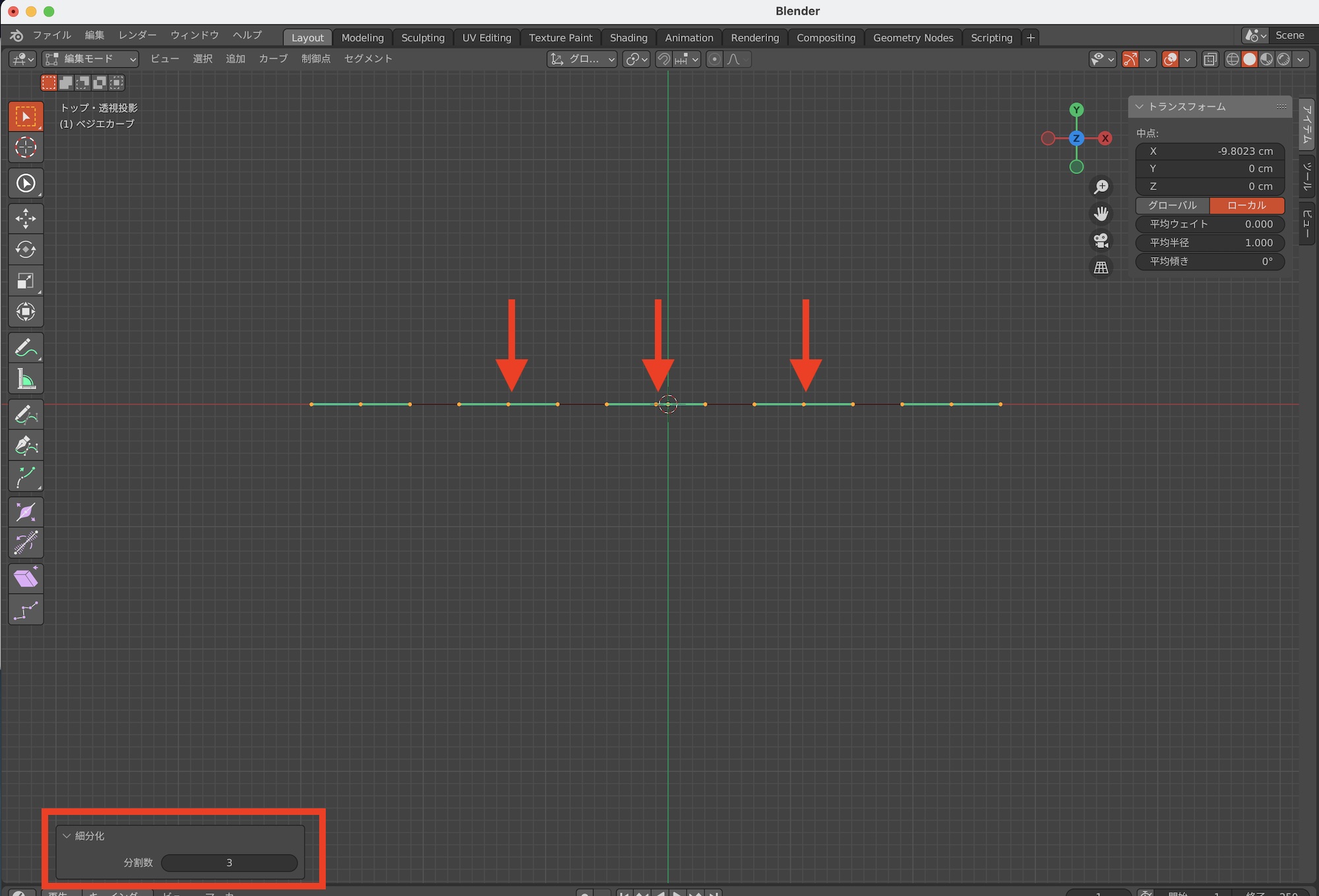Open the Edit Mode dropdown

pyautogui.click(x=90, y=59)
